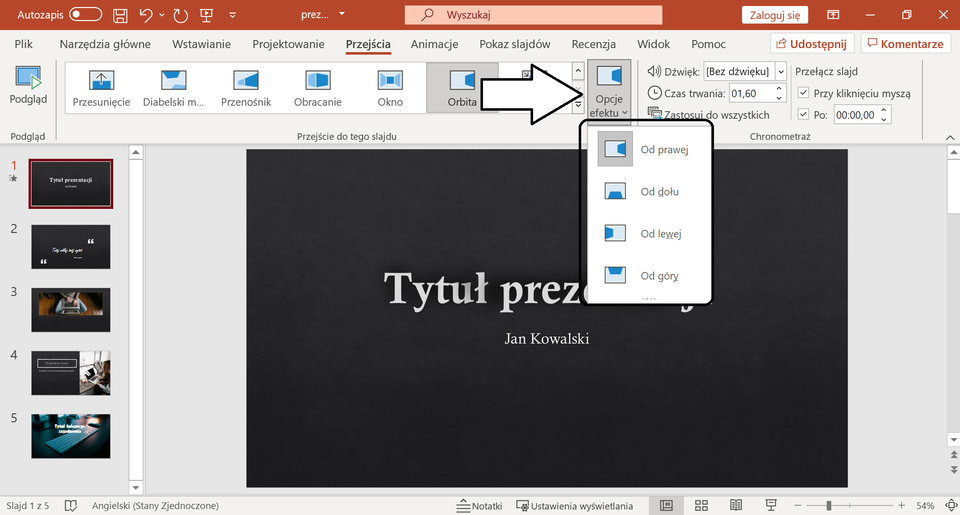Open the Plik tab
This screenshot has width=960, height=515.
click(x=24, y=44)
